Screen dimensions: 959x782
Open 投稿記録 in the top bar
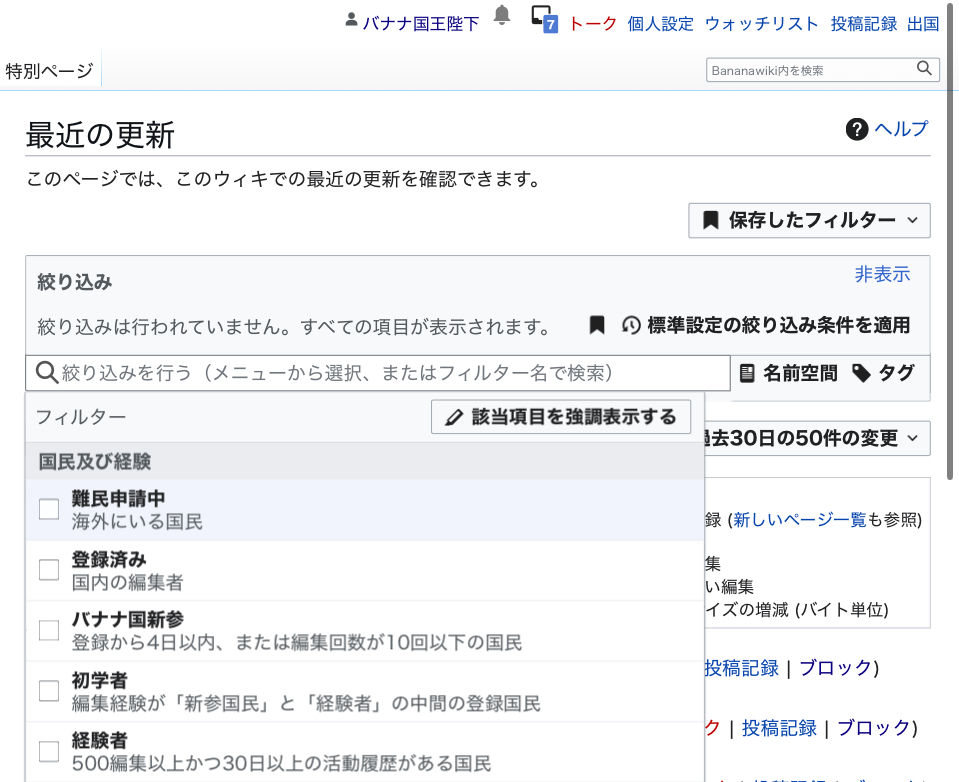tap(864, 24)
